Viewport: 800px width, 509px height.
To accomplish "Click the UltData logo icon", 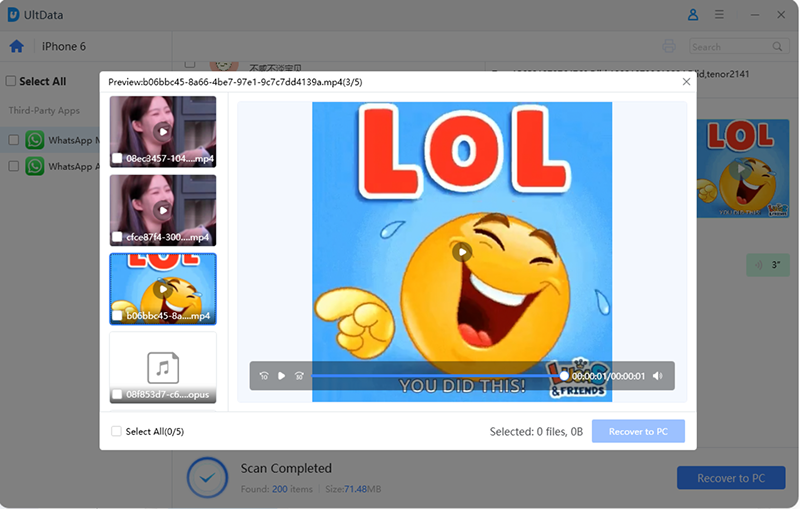I will click(13, 15).
